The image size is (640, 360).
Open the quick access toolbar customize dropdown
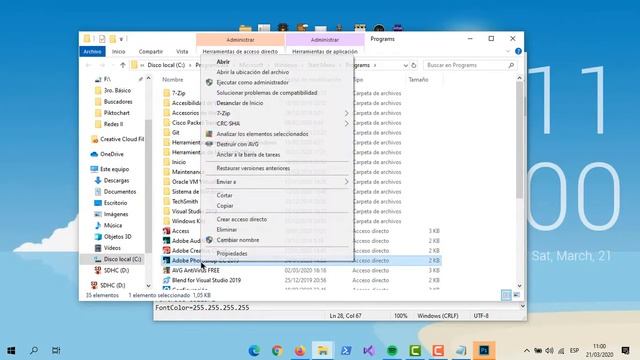tap(121, 39)
